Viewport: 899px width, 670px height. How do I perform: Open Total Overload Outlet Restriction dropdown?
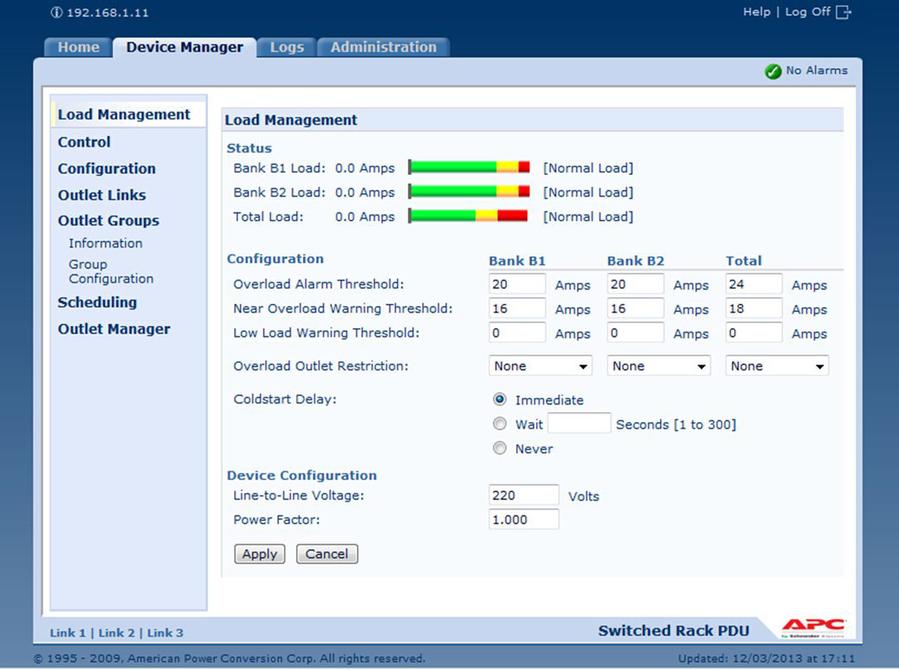776,366
